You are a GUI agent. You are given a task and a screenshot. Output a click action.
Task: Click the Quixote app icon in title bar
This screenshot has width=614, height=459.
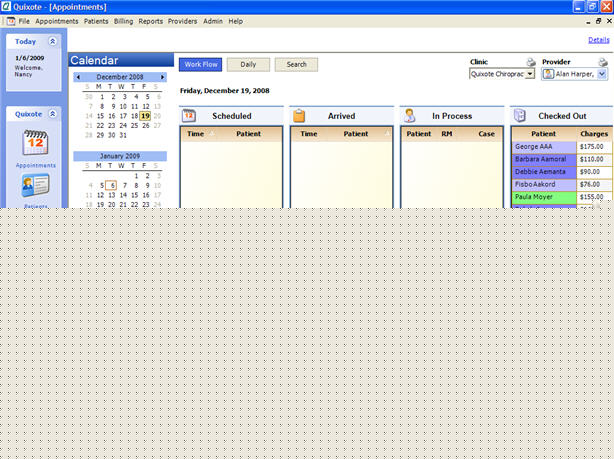tap(6, 7)
